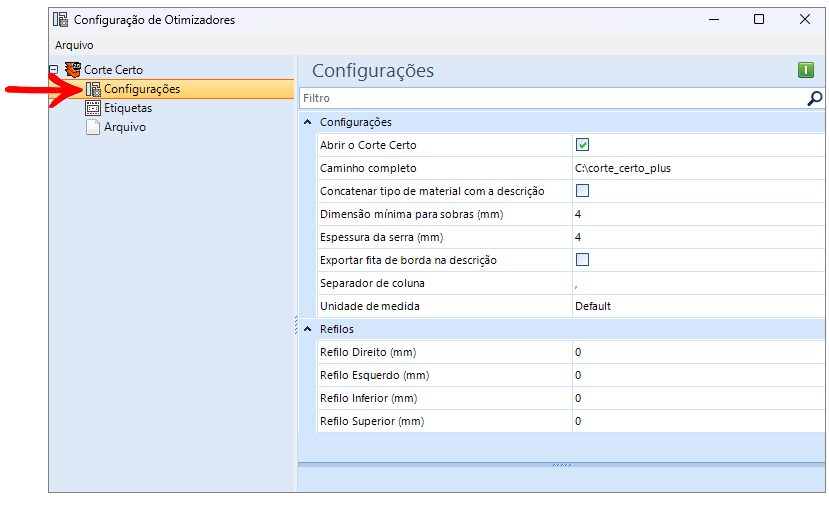Click the Refilo Esquerdo (mm) label
Viewport: 829px width, 518px height.
[374, 375]
